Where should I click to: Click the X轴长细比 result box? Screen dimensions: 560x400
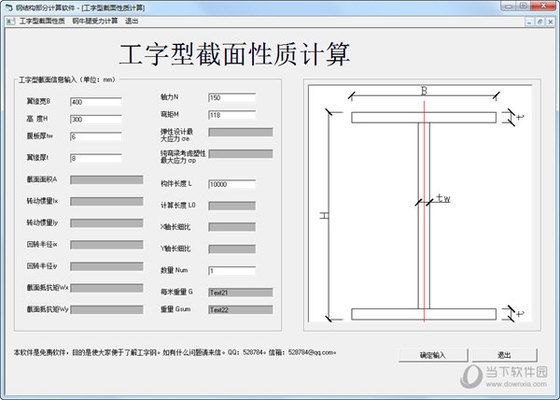coord(232,227)
